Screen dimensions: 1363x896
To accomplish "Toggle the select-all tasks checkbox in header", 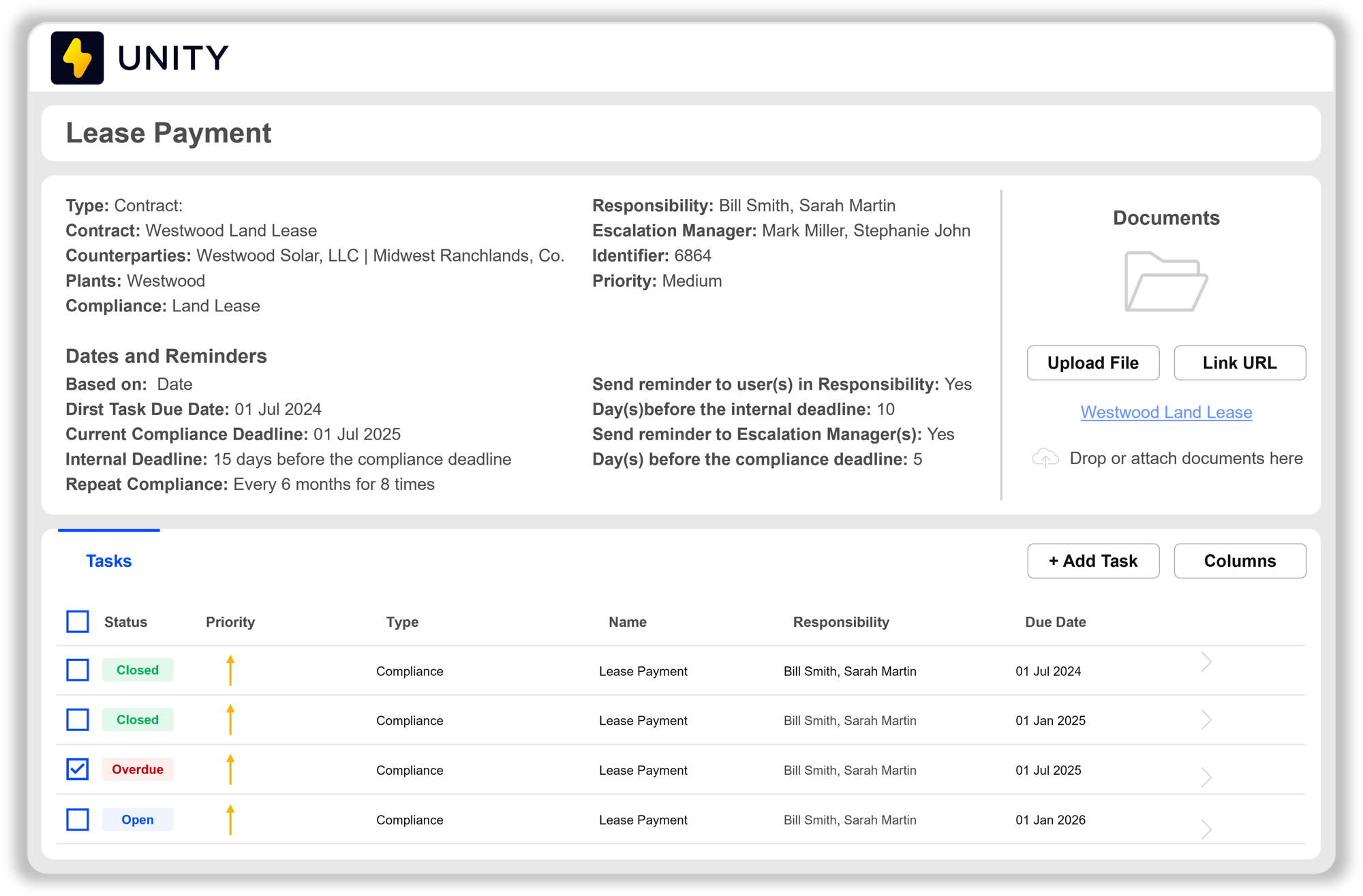I will (x=78, y=621).
